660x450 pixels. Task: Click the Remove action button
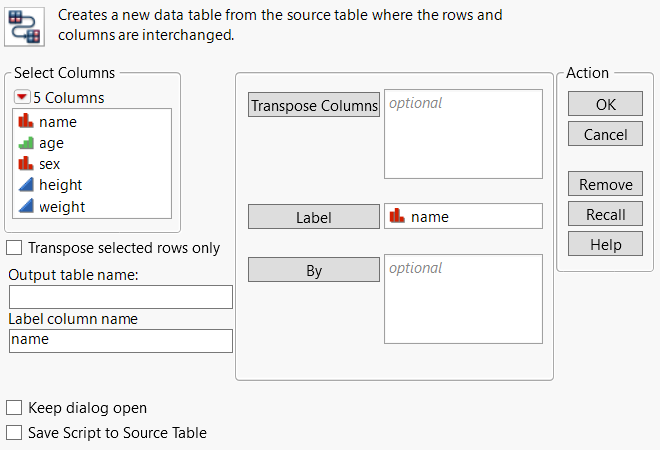pyautogui.click(x=605, y=185)
